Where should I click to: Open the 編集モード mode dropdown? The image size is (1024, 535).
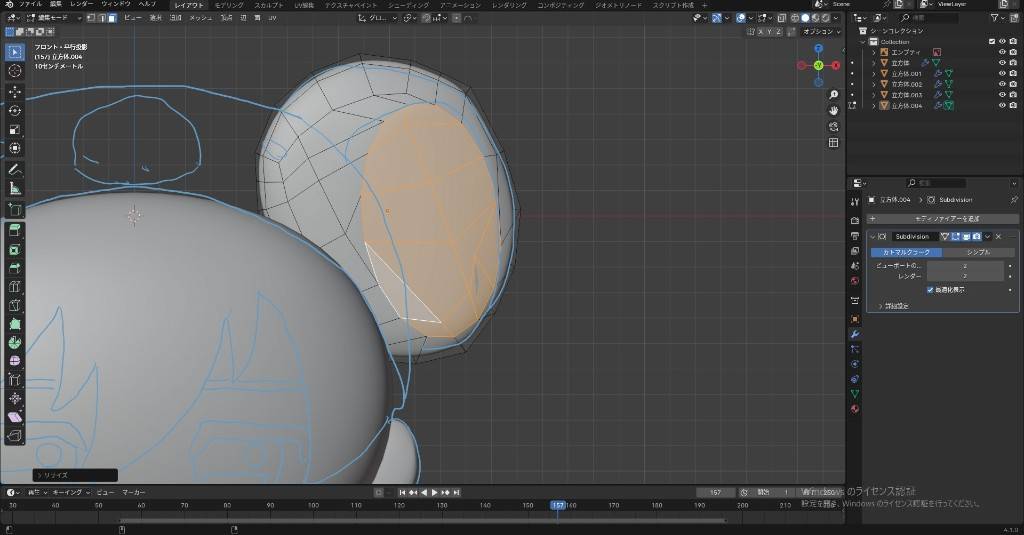pyautogui.click(x=54, y=18)
